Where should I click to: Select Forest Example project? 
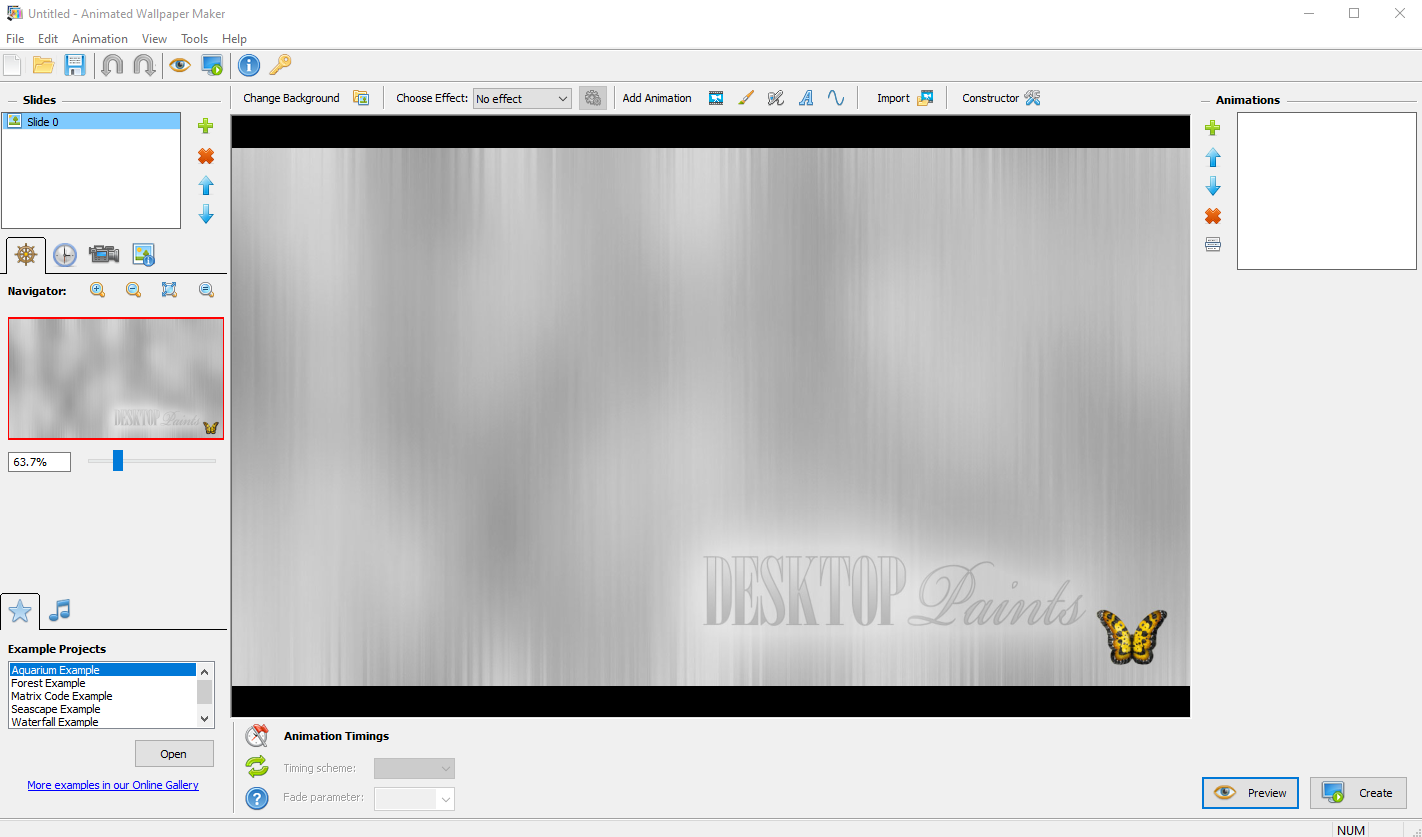point(102,683)
